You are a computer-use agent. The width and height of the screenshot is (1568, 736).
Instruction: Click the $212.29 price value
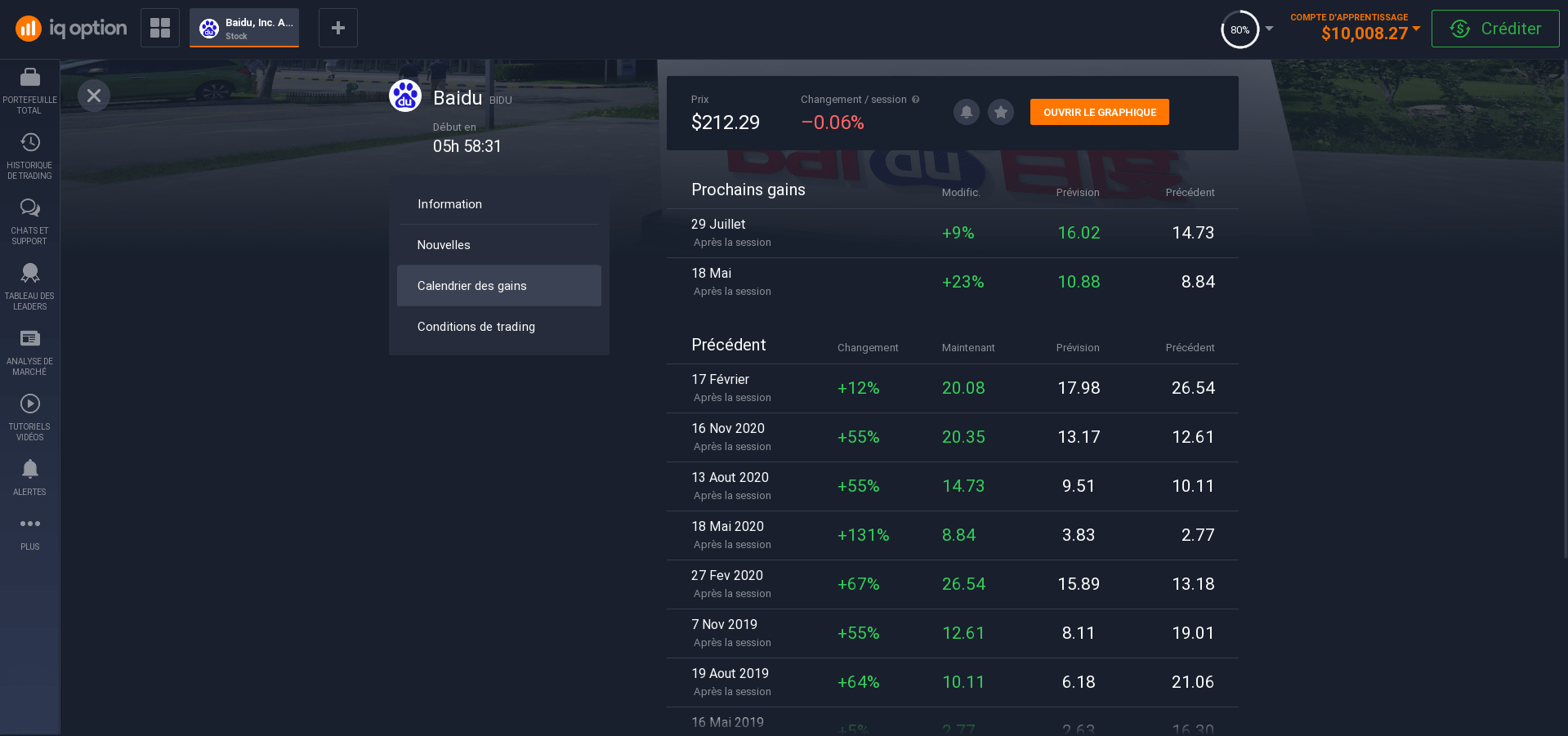pos(726,123)
